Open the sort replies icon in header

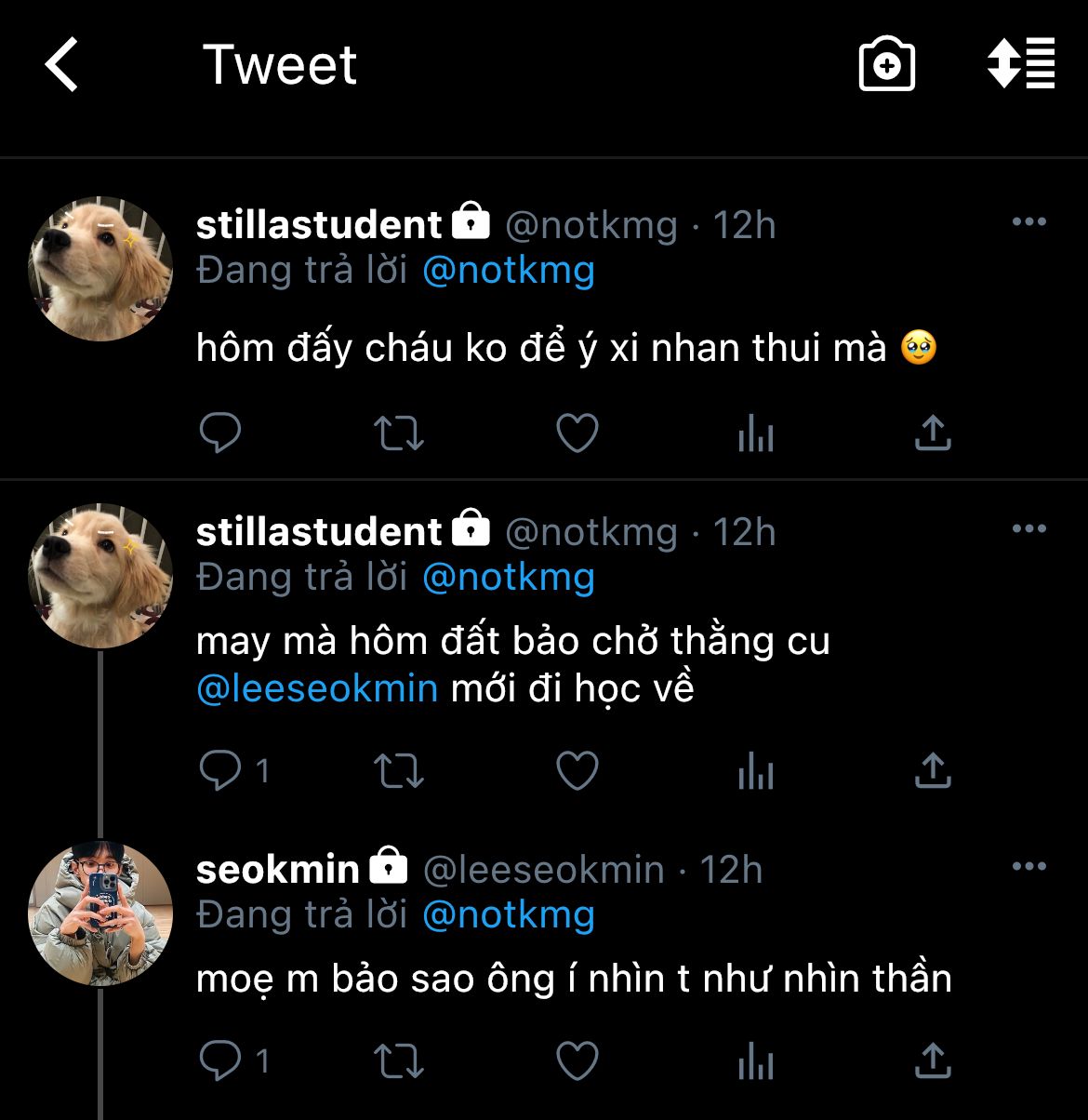(1020, 65)
